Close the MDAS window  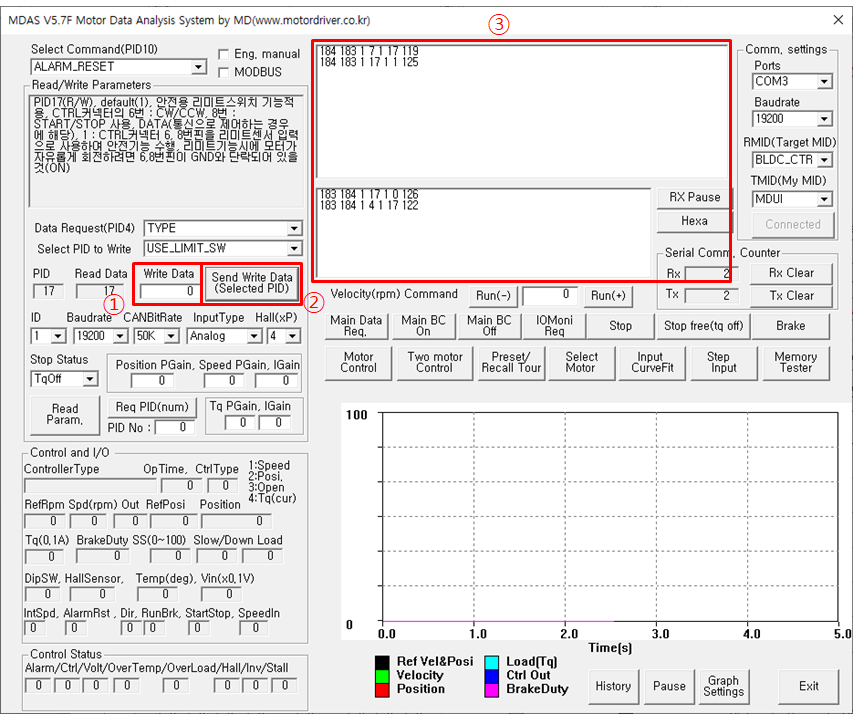click(838, 20)
